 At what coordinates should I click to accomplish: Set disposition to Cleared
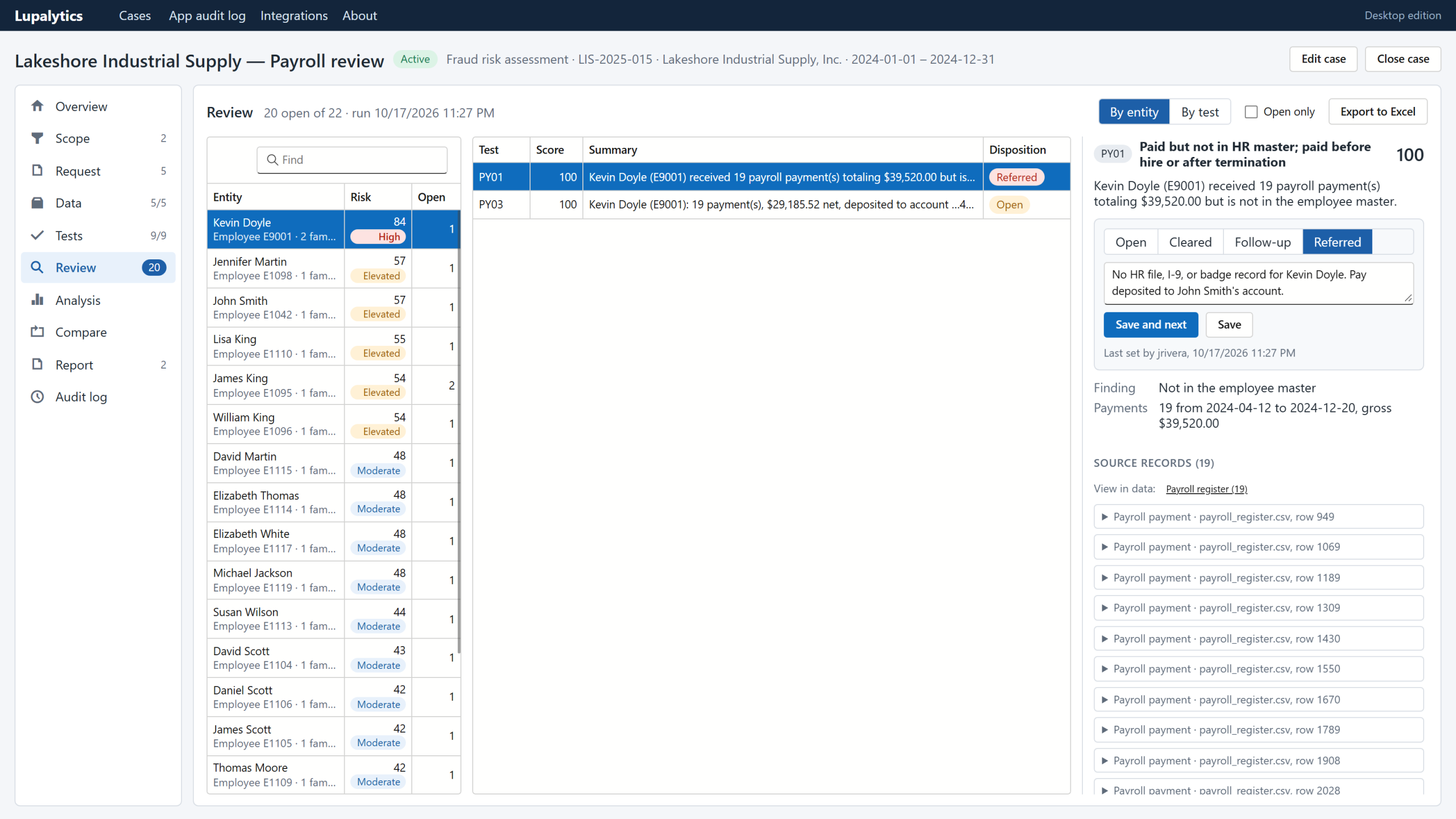click(x=1190, y=242)
